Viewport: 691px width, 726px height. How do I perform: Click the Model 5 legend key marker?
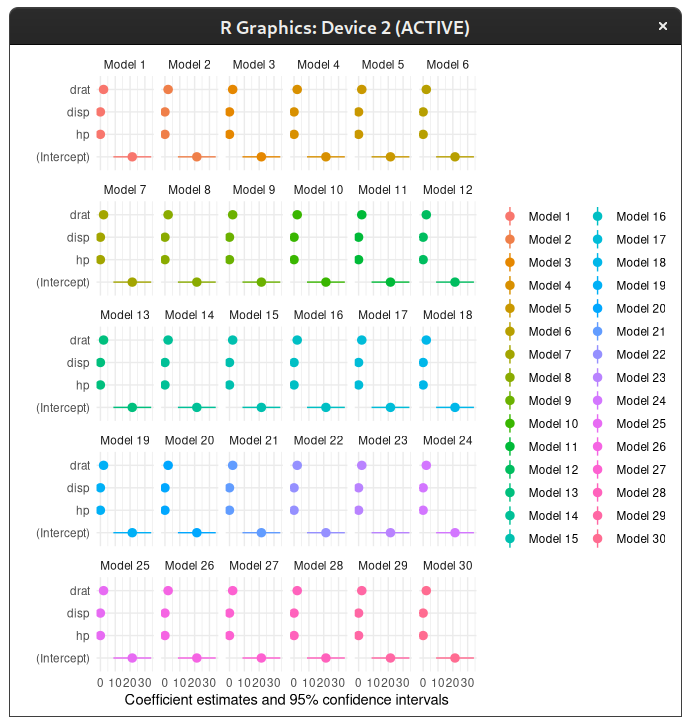click(510, 308)
